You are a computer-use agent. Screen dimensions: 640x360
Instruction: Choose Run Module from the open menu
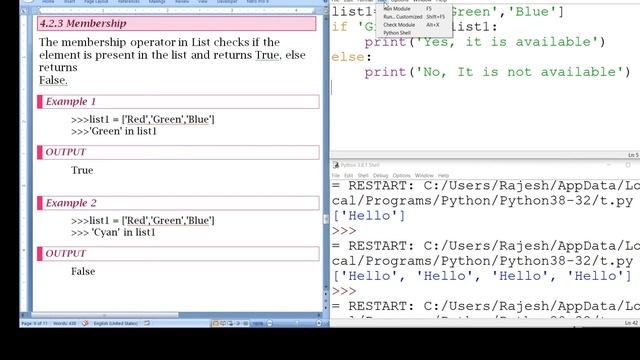coord(413,9)
